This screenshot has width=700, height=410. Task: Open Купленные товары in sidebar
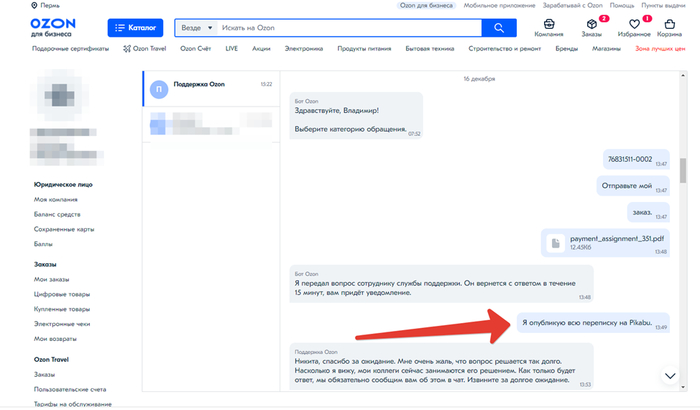click(x=62, y=309)
